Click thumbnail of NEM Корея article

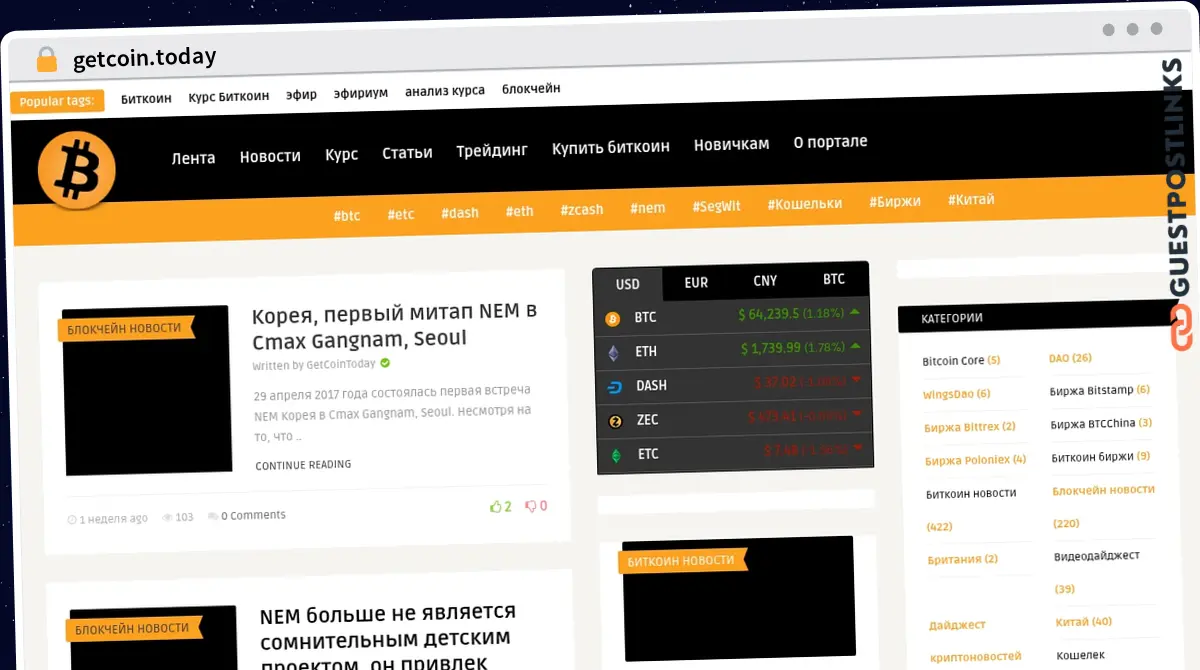(146, 390)
